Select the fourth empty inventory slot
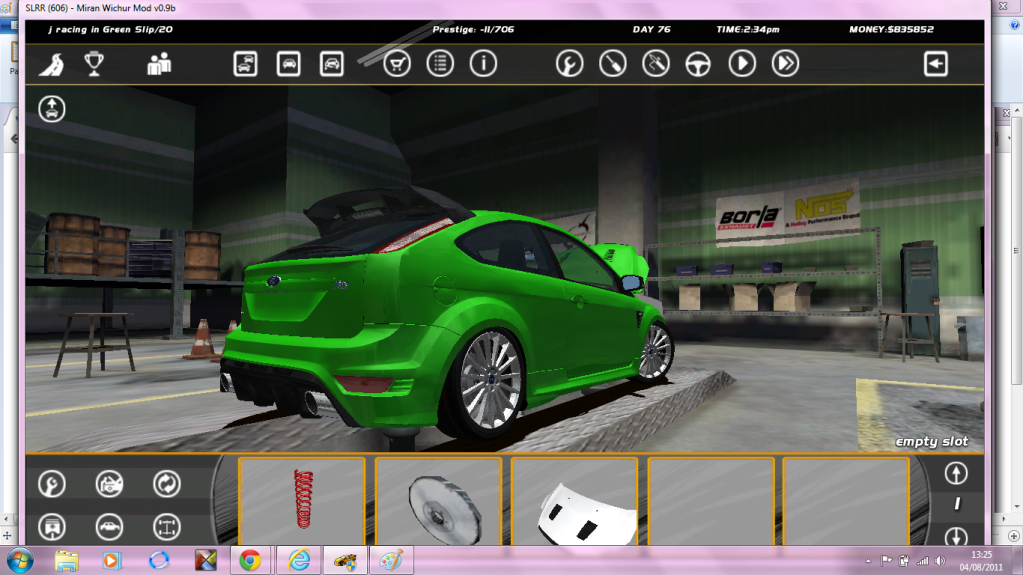 [x=711, y=501]
